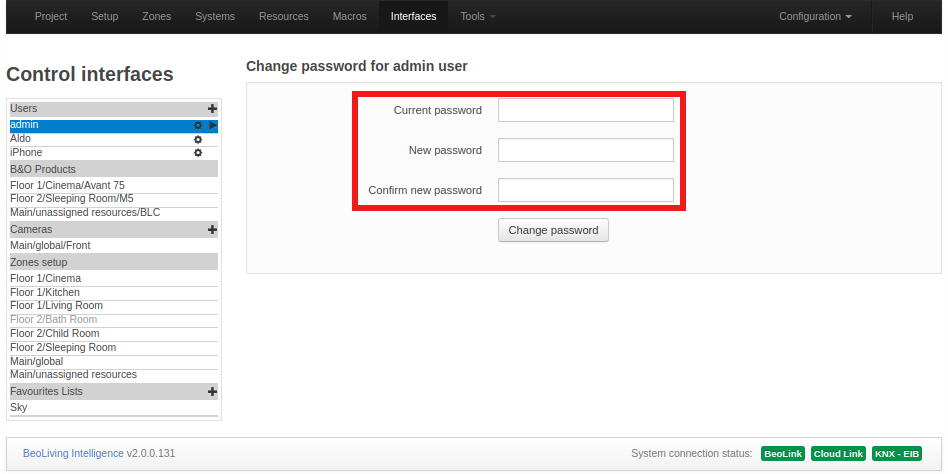Add a Favourites List with plus icon
Screen dimensions: 948x474
click(x=212, y=392)
